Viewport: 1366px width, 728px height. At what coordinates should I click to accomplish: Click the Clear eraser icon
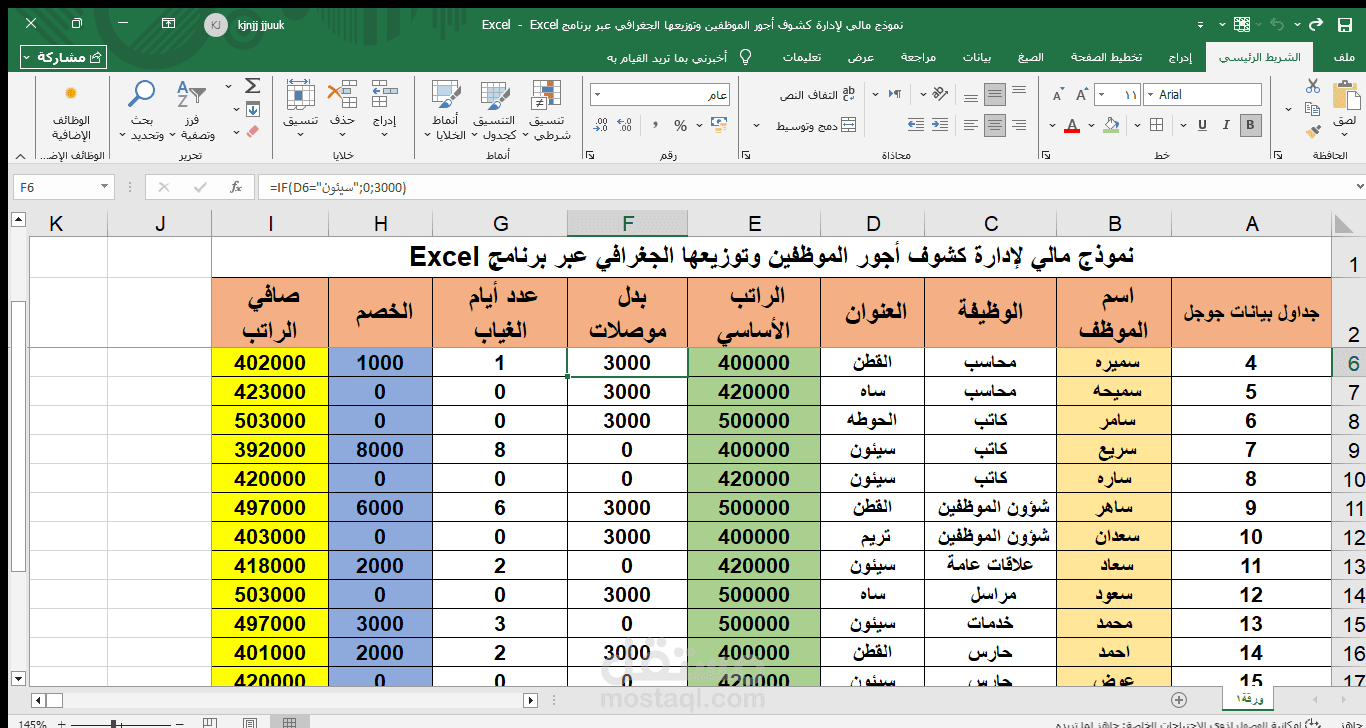click(252, 131)
